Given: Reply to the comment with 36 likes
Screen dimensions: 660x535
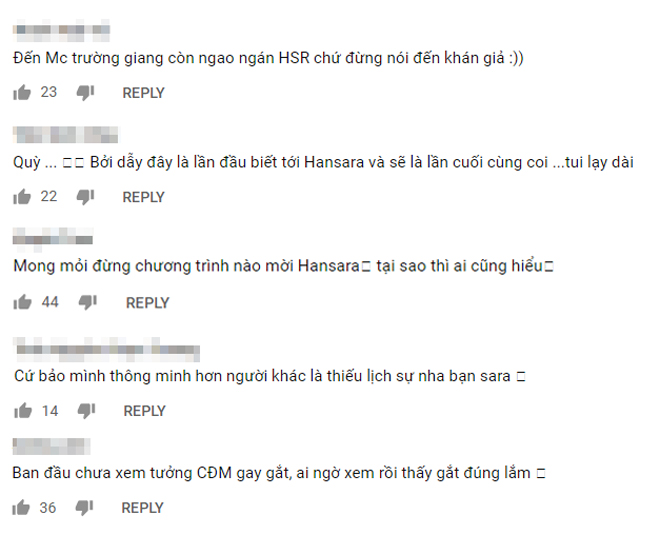Looking at the screenshot, I should coord(142,508).
